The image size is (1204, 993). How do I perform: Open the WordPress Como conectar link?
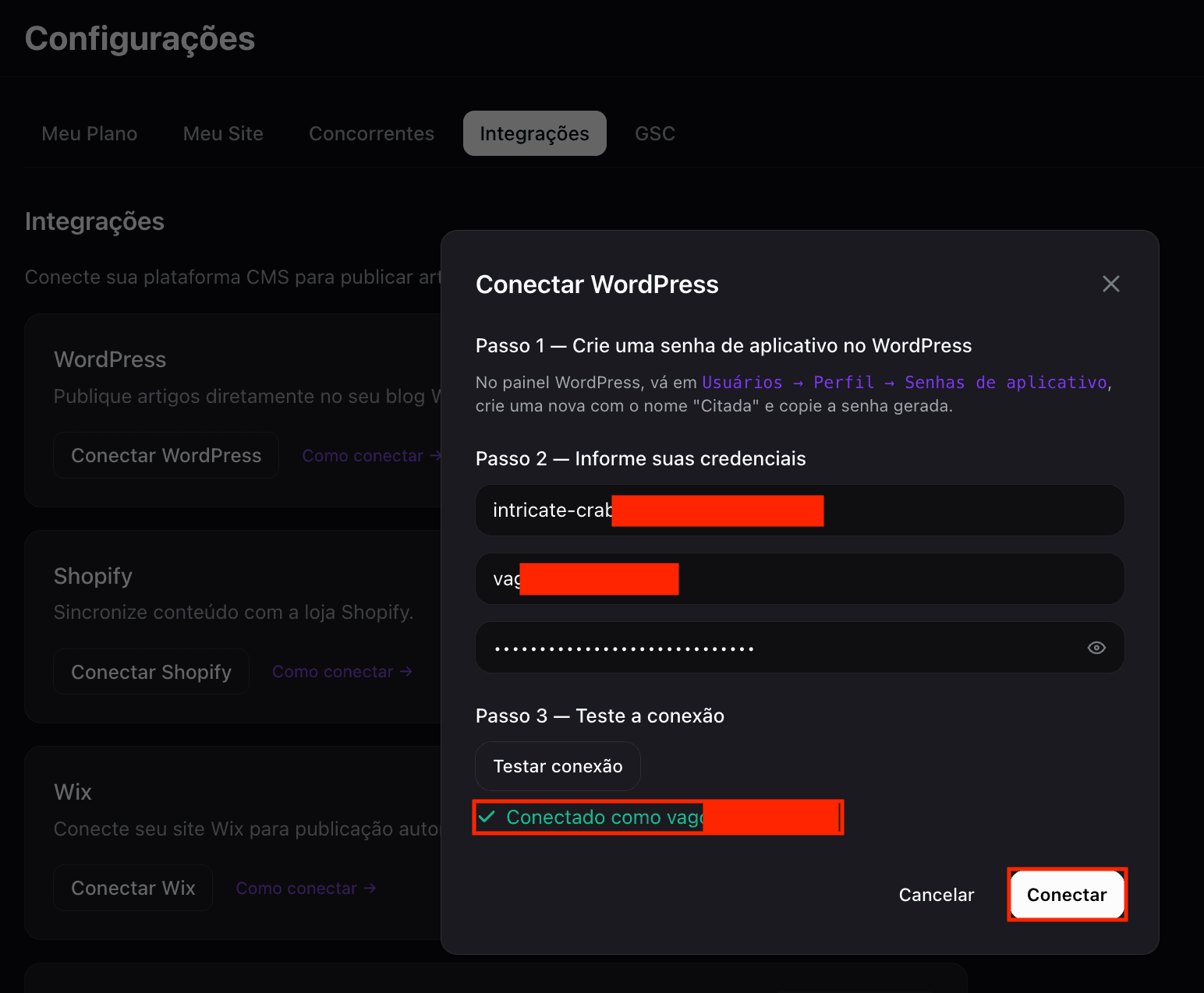371,456
